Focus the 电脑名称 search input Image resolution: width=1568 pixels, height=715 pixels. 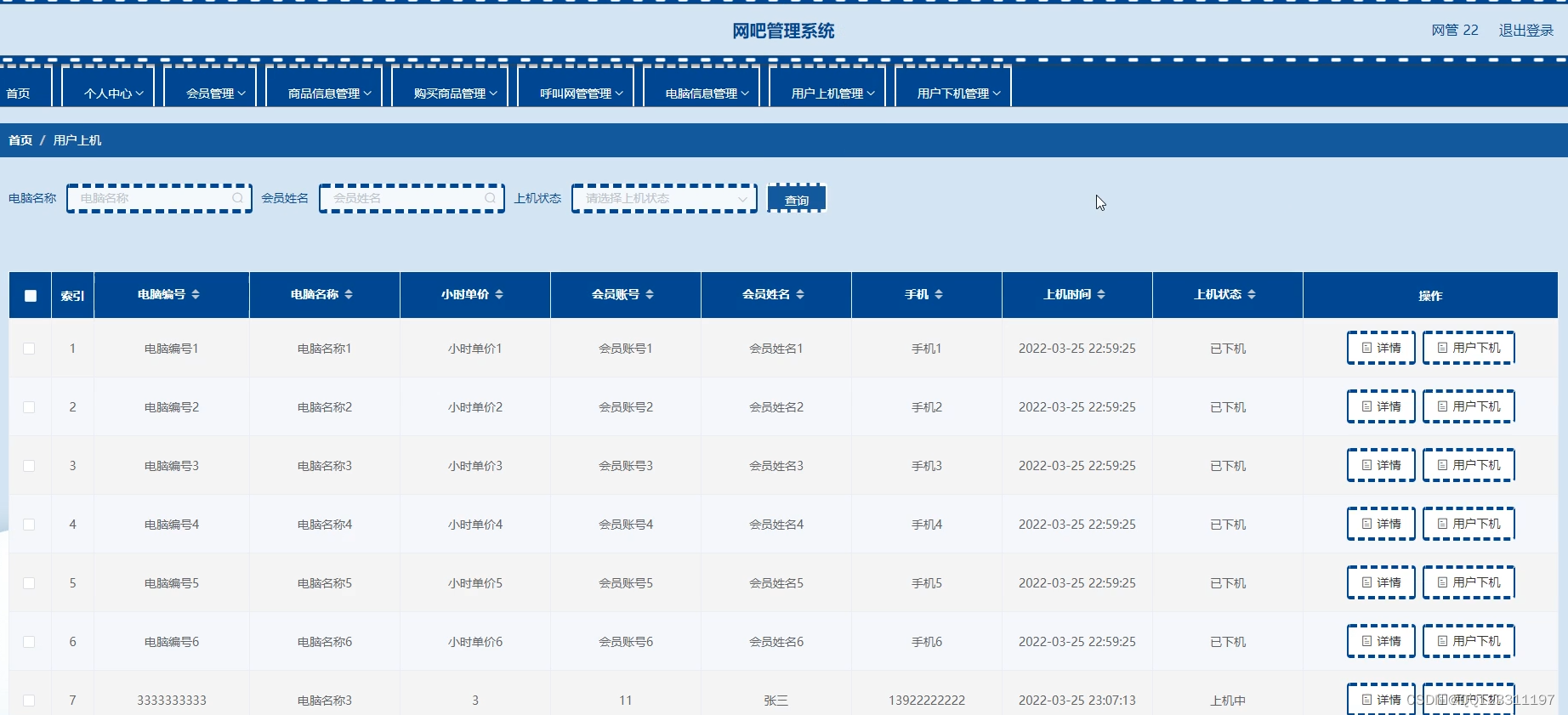click(x=159, y=198)
